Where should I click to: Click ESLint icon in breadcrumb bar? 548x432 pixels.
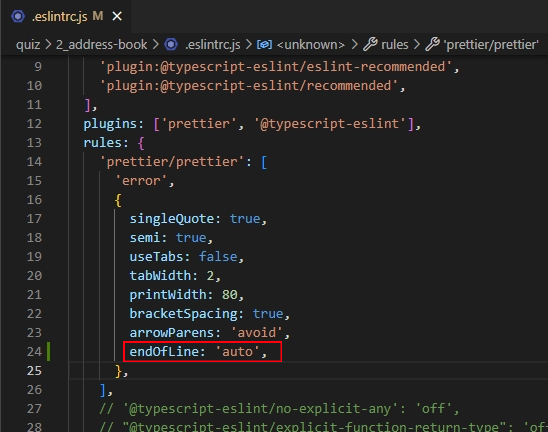pos(171,44)
